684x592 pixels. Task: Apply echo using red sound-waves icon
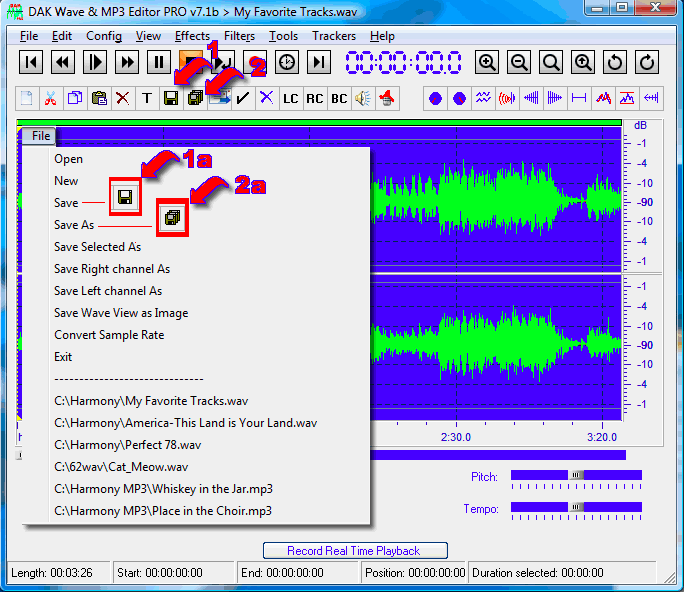click(x=507, y=98)
